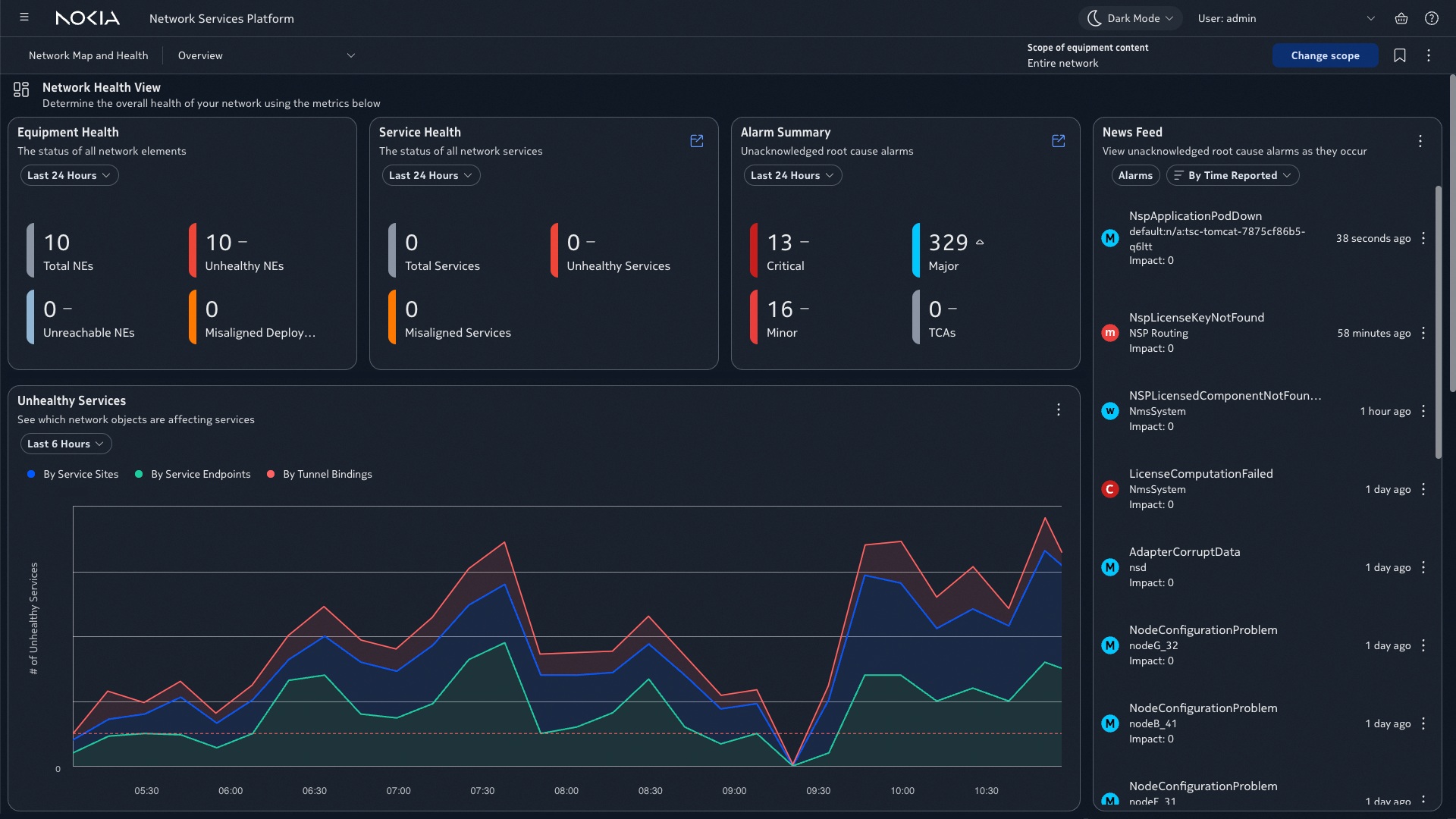Open the By Time Reported sort dropdown
The height and width of the screenshot is (819, 1456).
coord(1232,175)
